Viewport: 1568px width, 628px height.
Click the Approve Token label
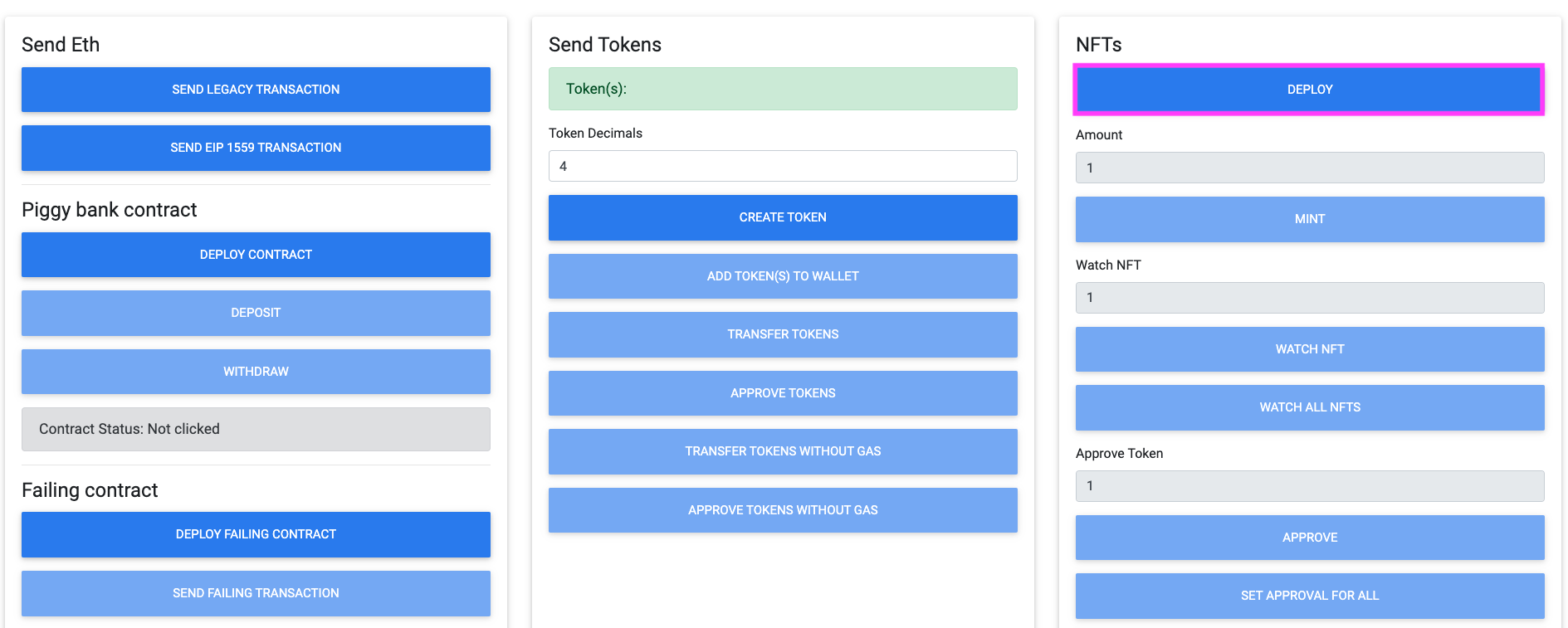[1119, 453]
